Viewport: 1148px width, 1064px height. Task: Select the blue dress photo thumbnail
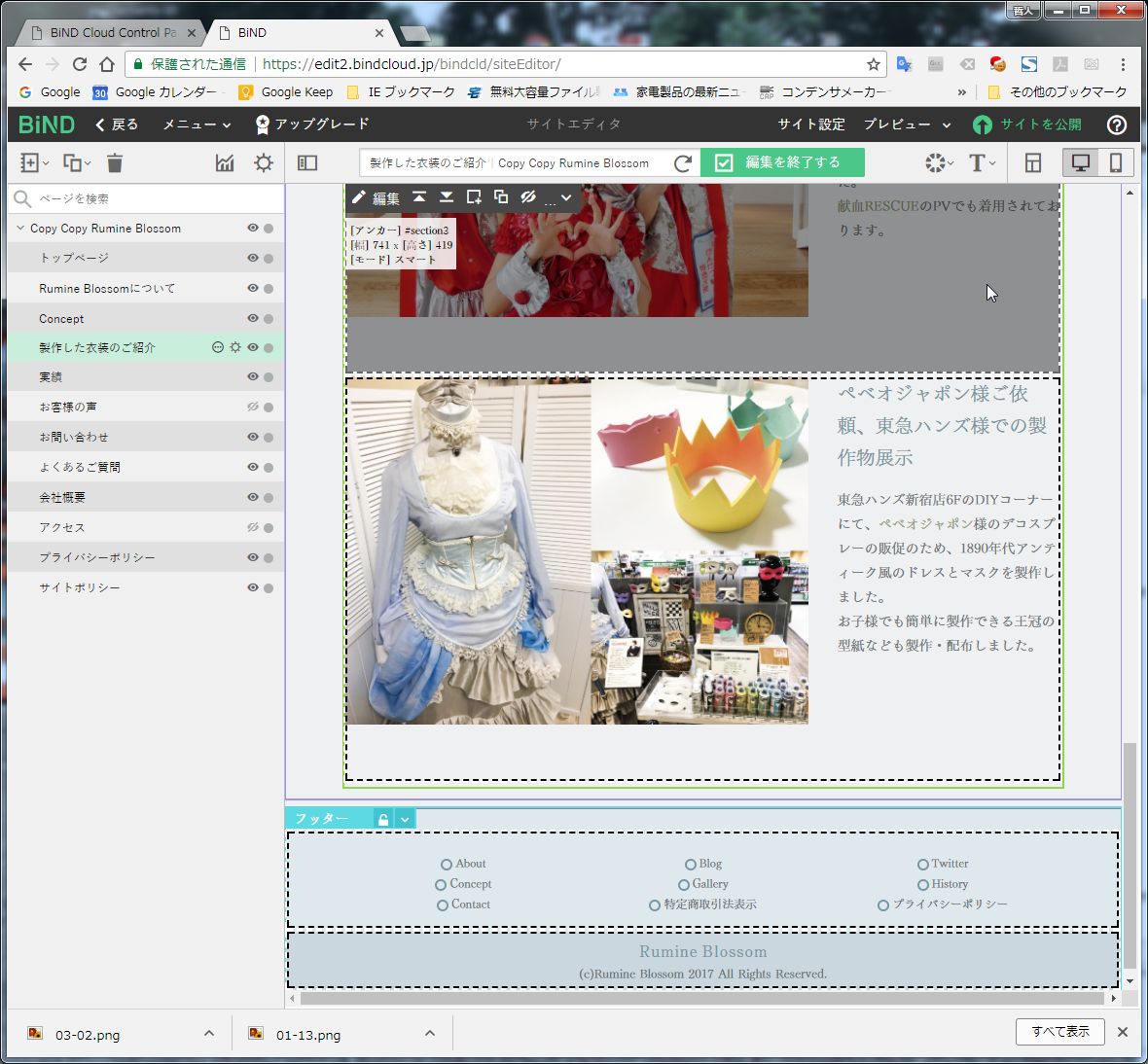pyautogui.click(x=469, y=551)
